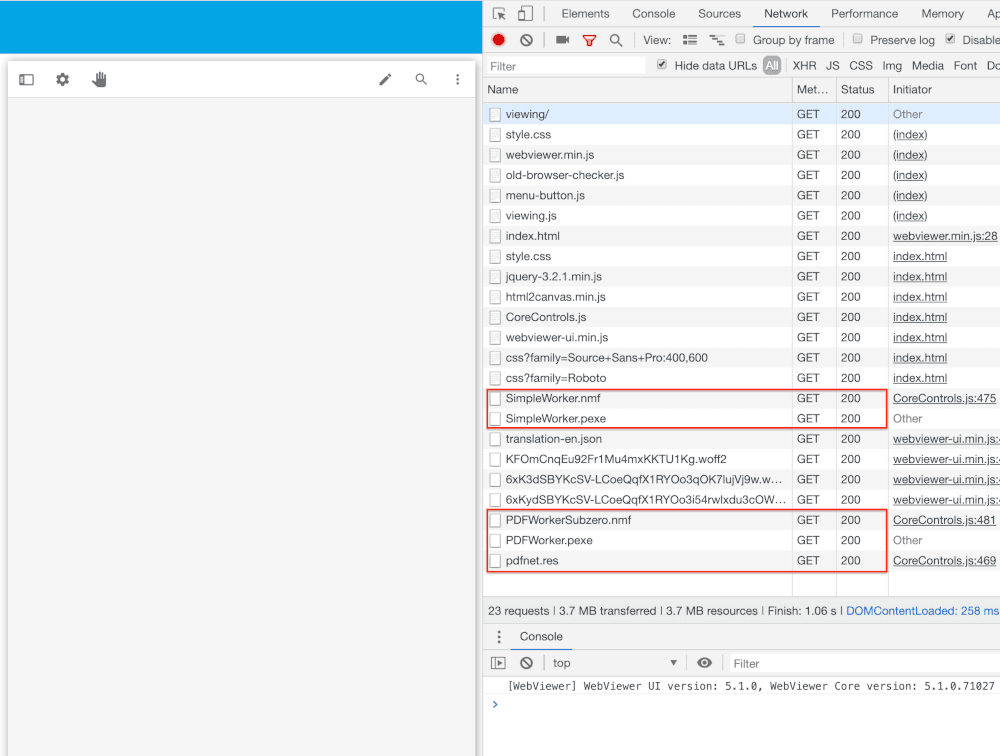This screenshot has width=1000, height=756.
Task: Stop recording network log red button
Action: 499,40
